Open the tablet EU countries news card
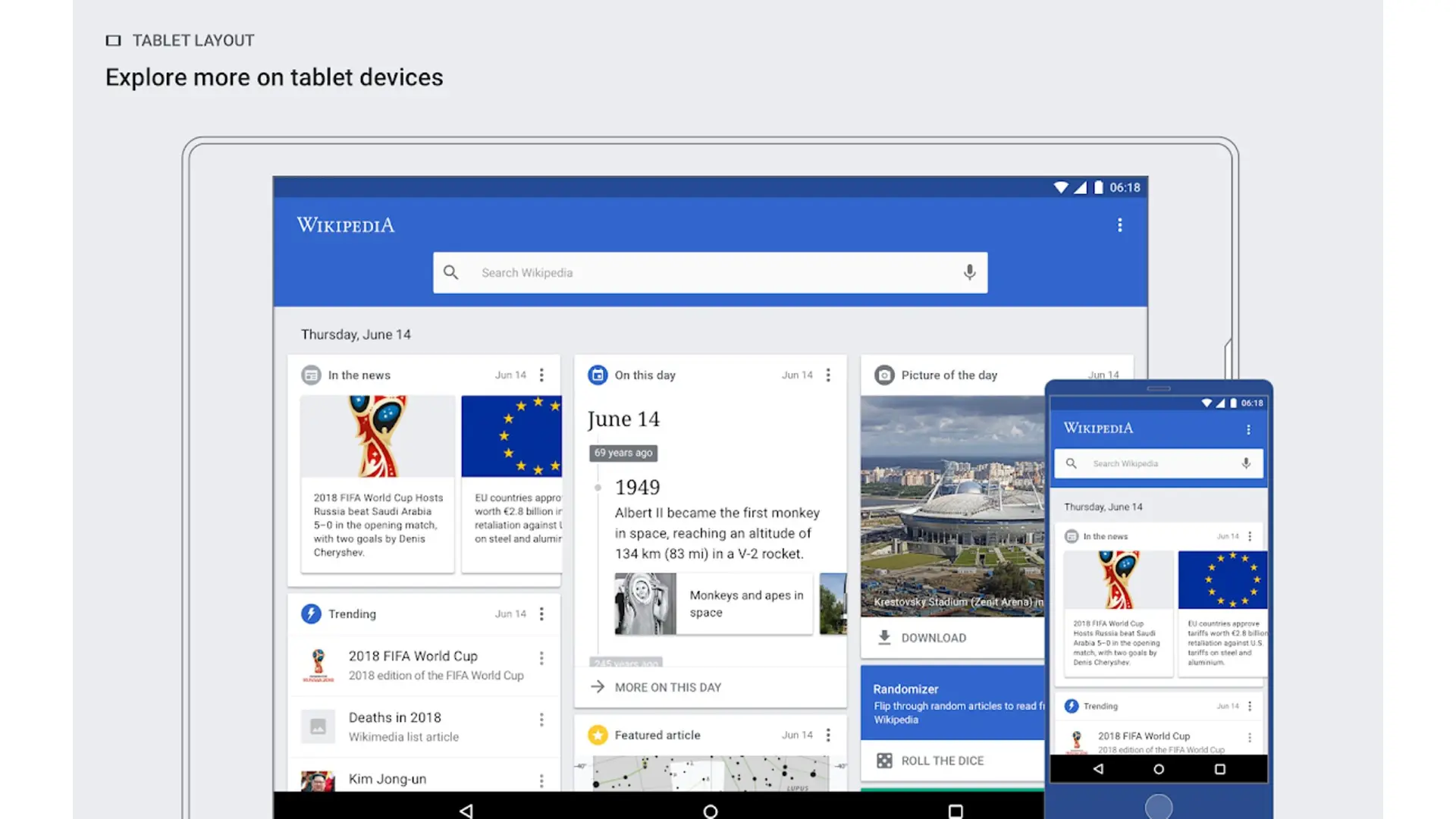 click(512, 484)
